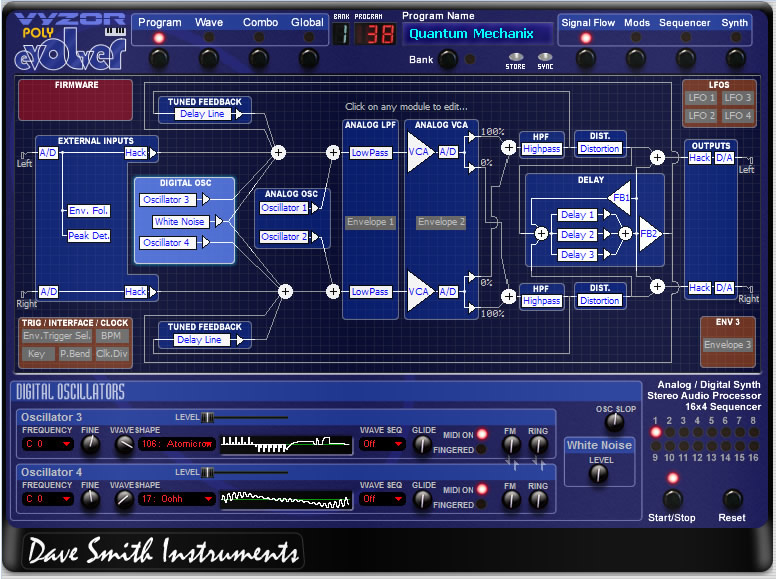Viewport: 776px width, 579px height.
Task: Open Oscillator 4 WAVE SEQ dropdown
Action: (381, 499)
